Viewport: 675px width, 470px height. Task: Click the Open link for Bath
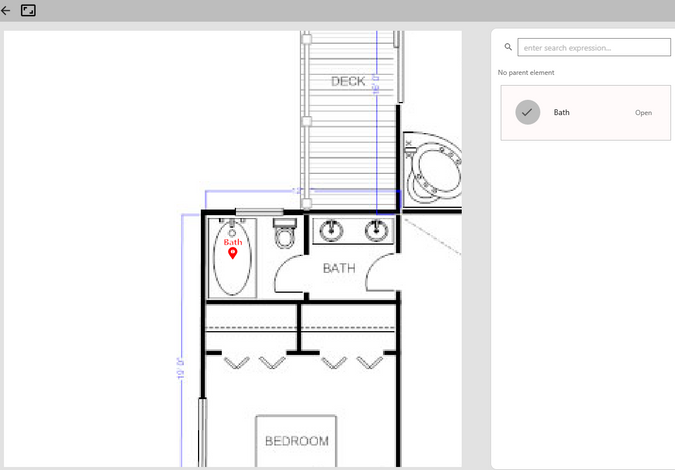tap(643, 113)
